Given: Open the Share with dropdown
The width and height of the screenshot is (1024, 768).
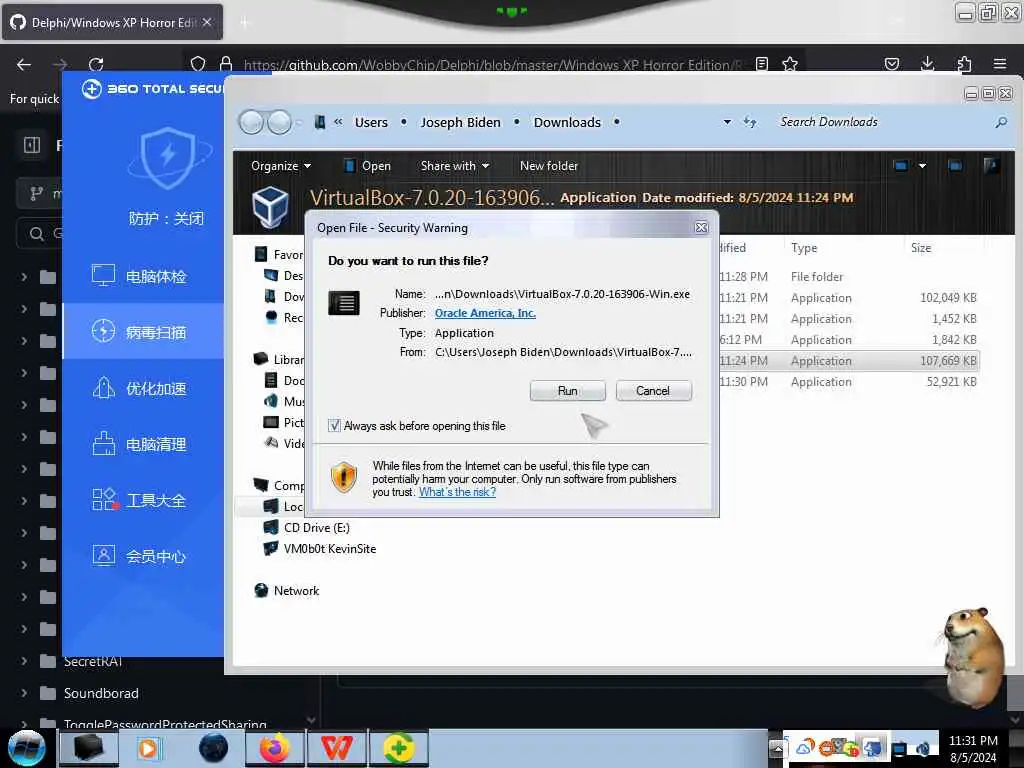Looking at the screenshot, I should pos(455,166).
